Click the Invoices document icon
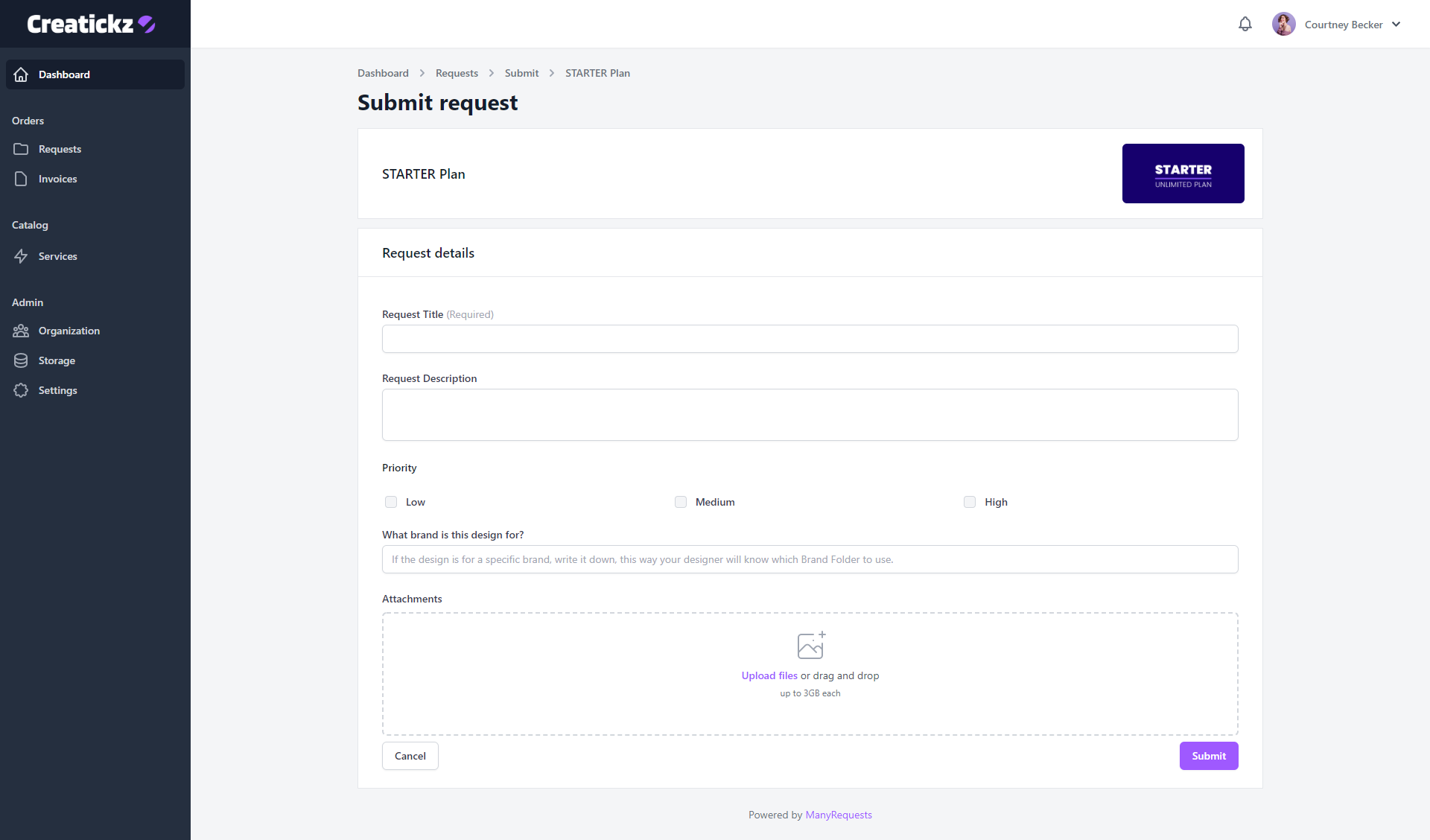The image size is (1430, 840). click(21, 179)
